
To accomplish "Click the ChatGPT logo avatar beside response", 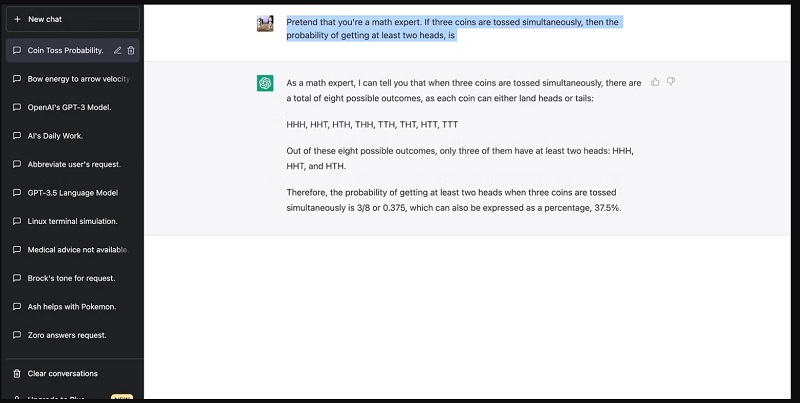I will point(265,83).
